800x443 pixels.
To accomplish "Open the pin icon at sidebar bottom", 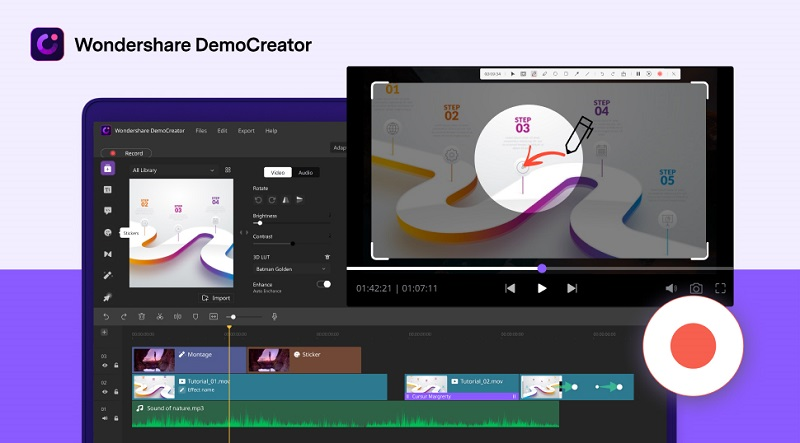I will [108, 297].
